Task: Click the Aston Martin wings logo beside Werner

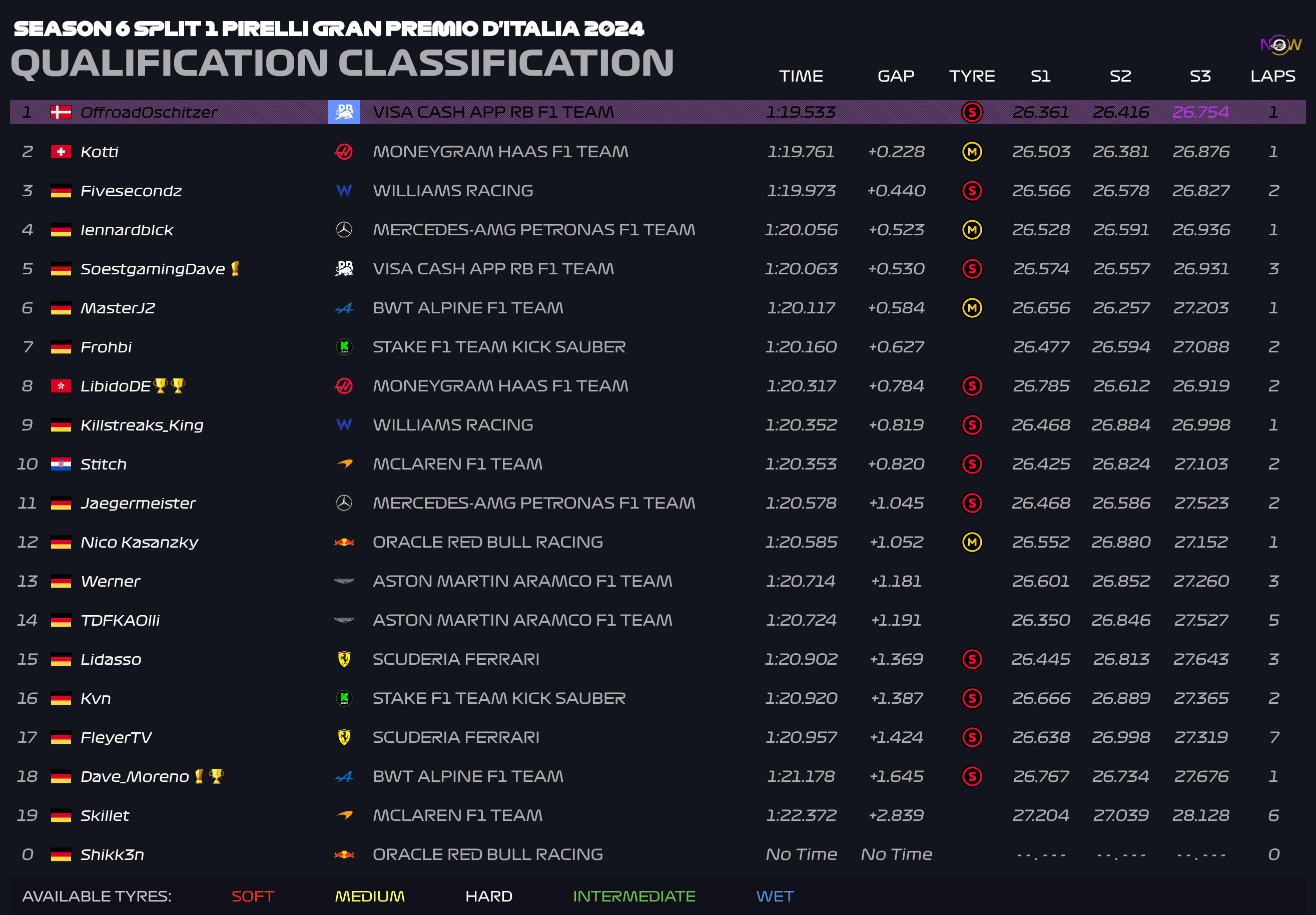Action: click(344, 581)
